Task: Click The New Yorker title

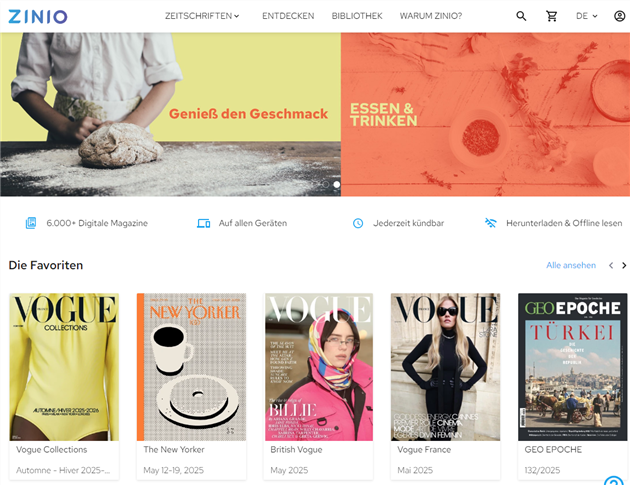Action: pyautogui.click(x=174, y=450)
